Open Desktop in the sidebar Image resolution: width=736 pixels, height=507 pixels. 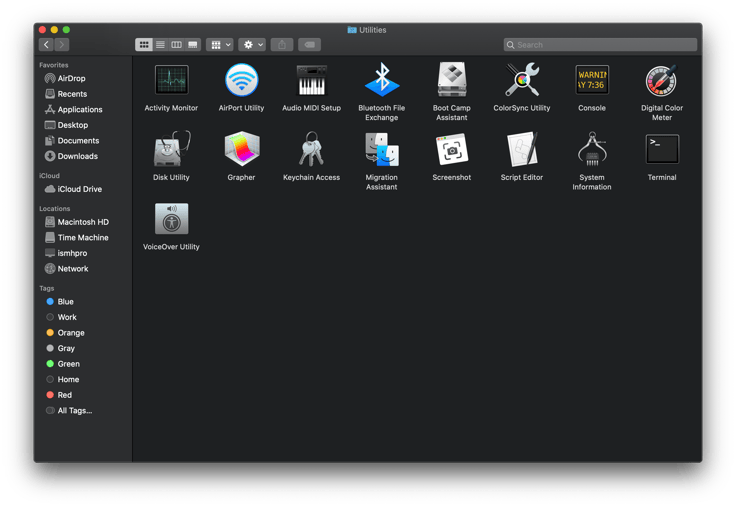click(67, 125)
